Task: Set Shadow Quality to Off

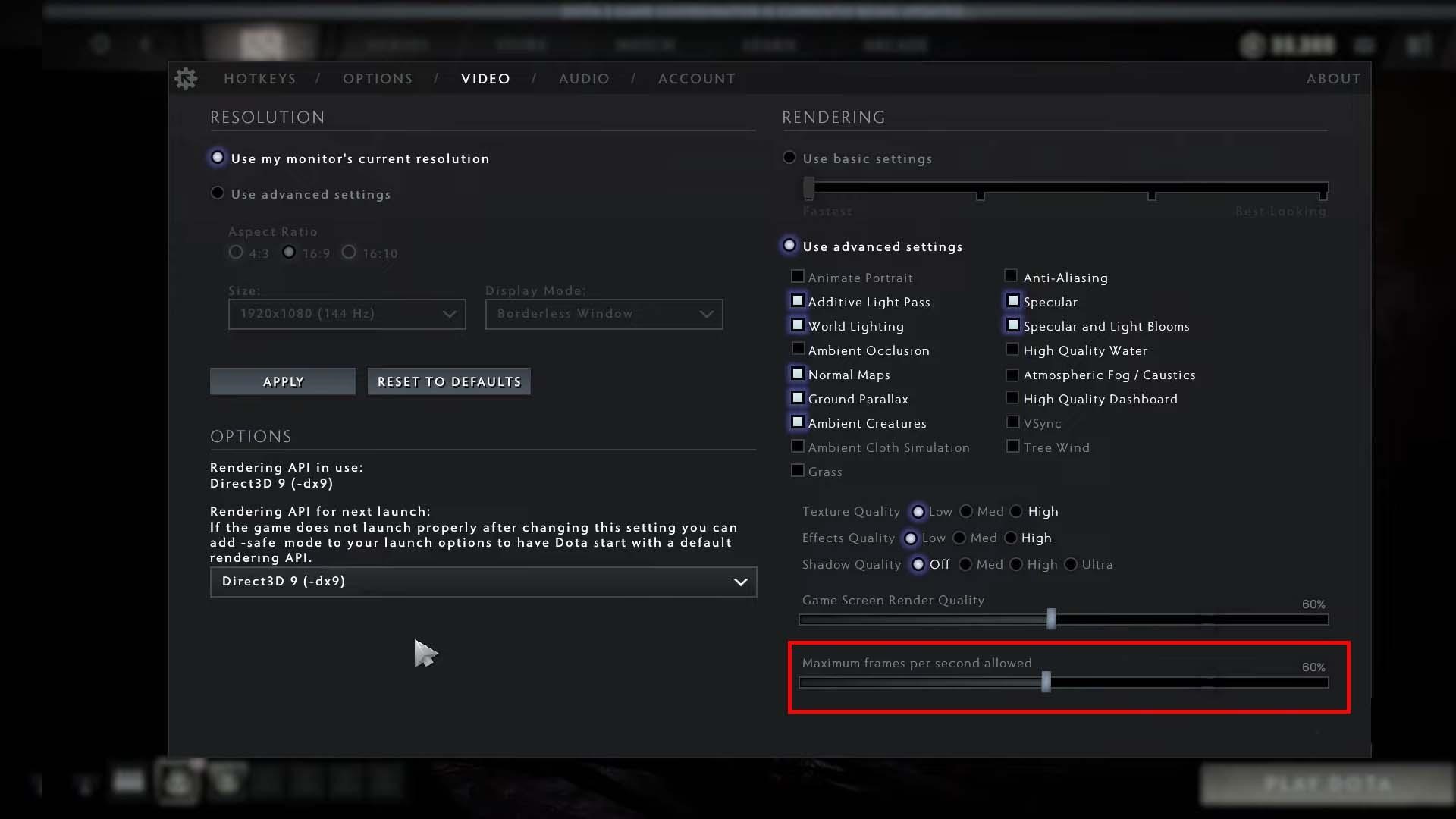Action: coord(918,565)
